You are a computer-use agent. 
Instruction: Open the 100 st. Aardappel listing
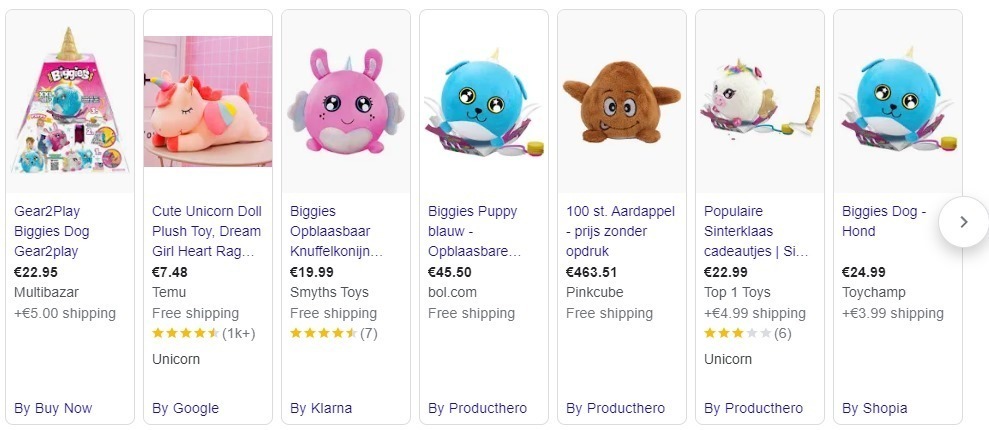pos(620,231)
